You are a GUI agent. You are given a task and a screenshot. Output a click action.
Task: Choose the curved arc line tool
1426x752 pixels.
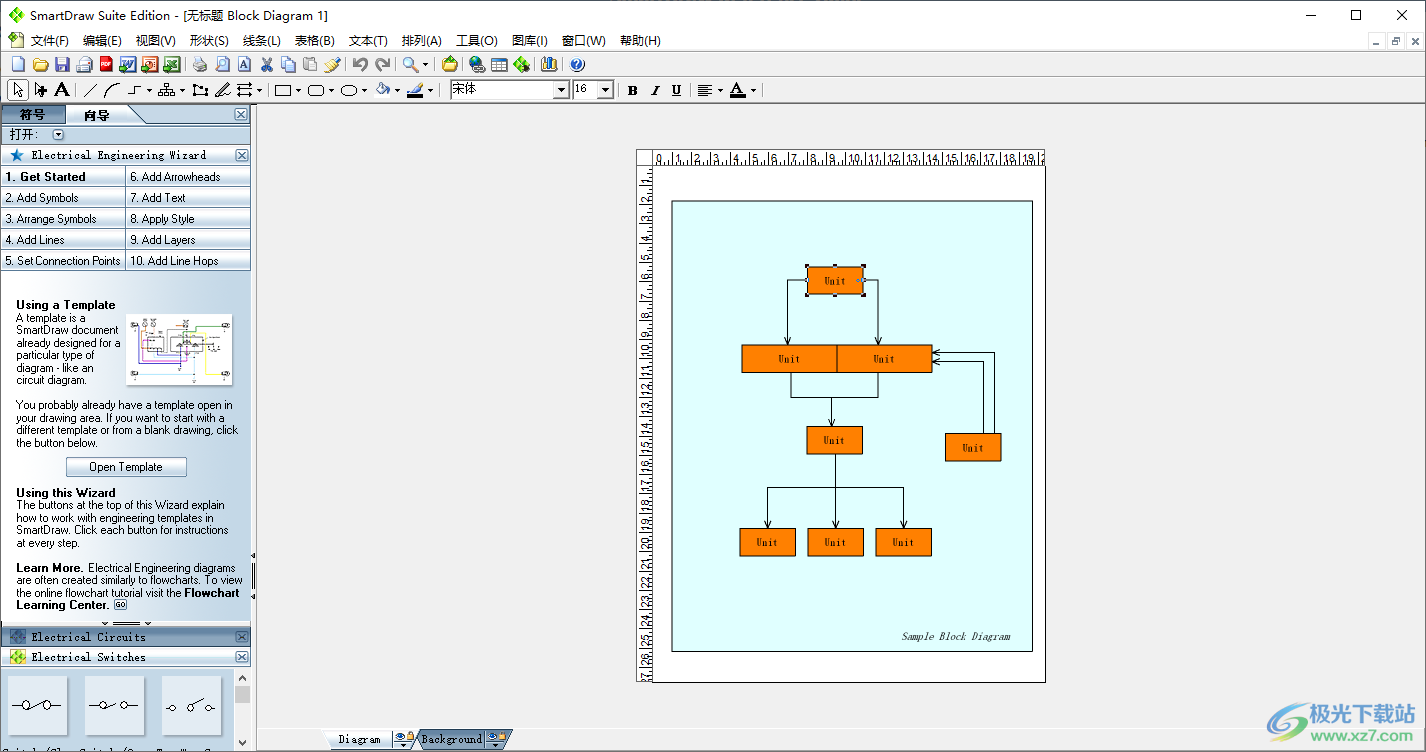click(112, 90)
